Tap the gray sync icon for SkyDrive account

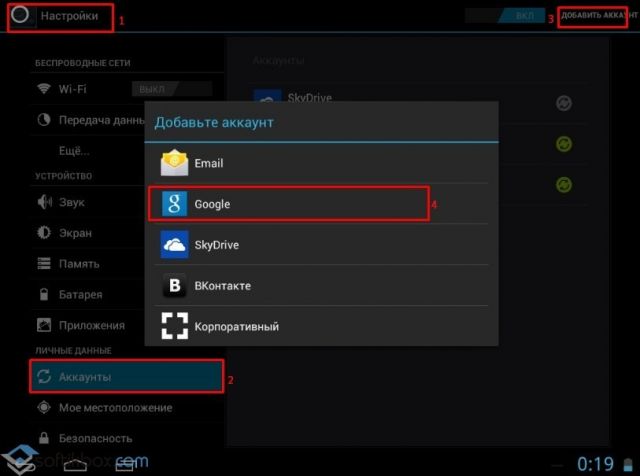[x=564, y=103]
